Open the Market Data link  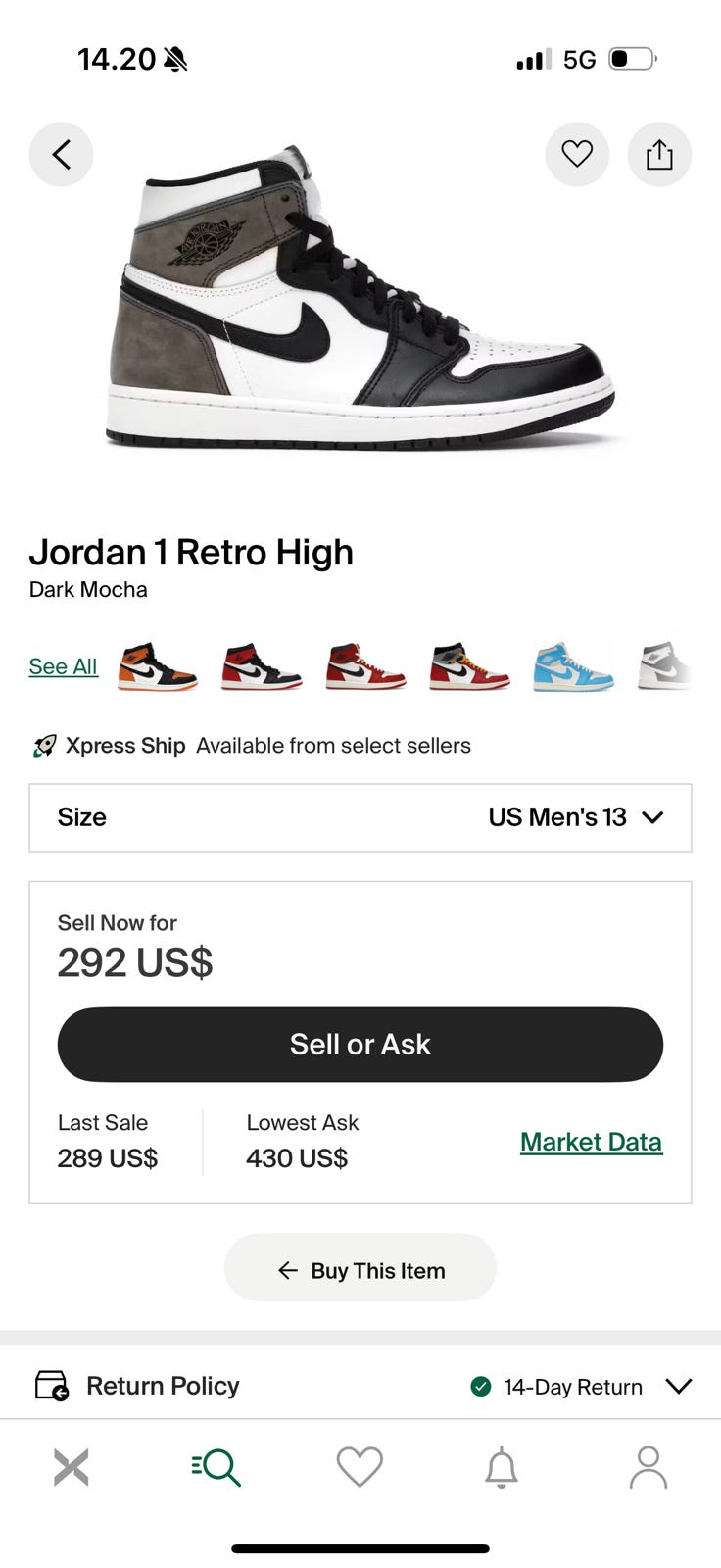[591, 1142]
